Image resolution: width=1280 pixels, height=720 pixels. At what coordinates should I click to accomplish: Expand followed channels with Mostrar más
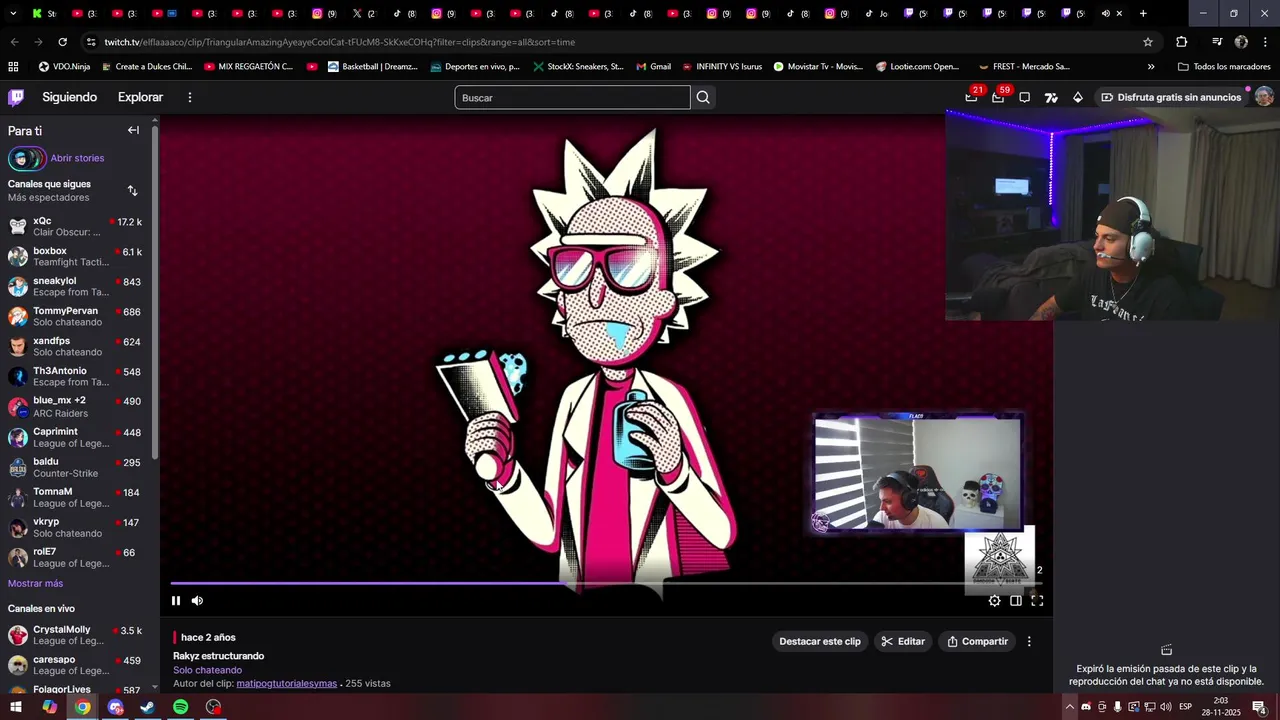coord(35,583)
